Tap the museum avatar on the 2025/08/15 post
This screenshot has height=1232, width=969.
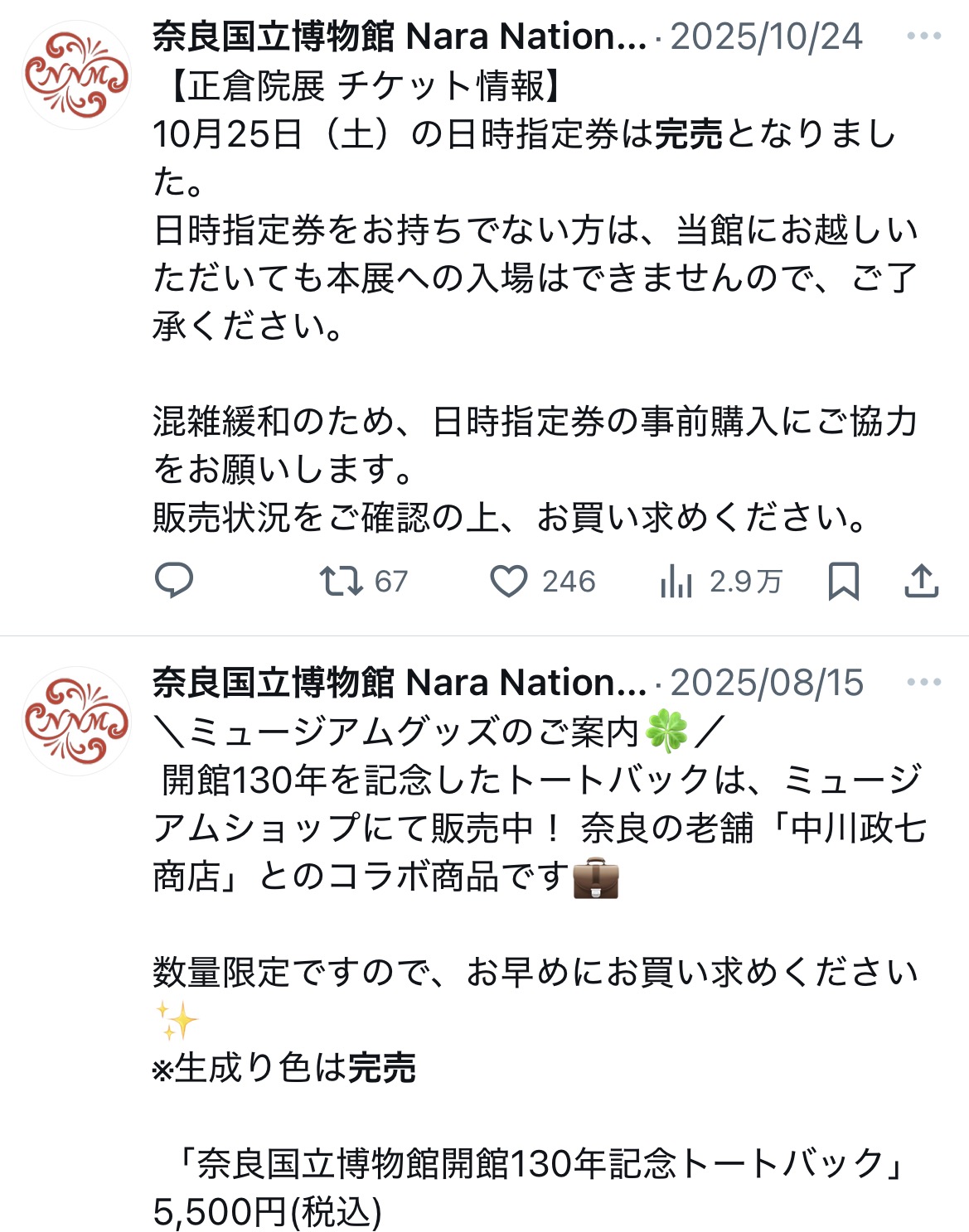coord(76,722)
